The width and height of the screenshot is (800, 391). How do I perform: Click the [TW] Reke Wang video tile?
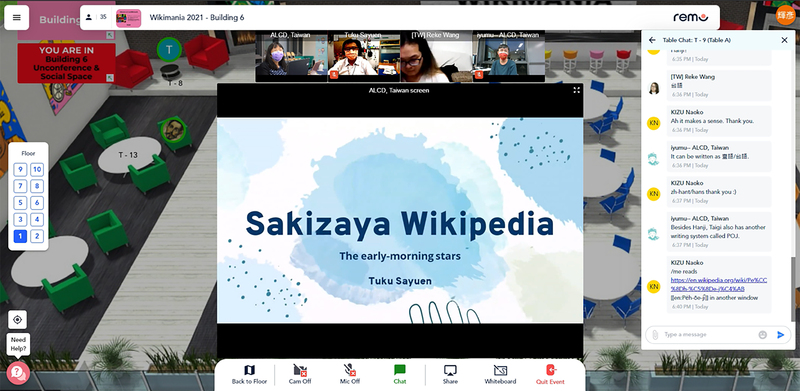pos(436,56)
